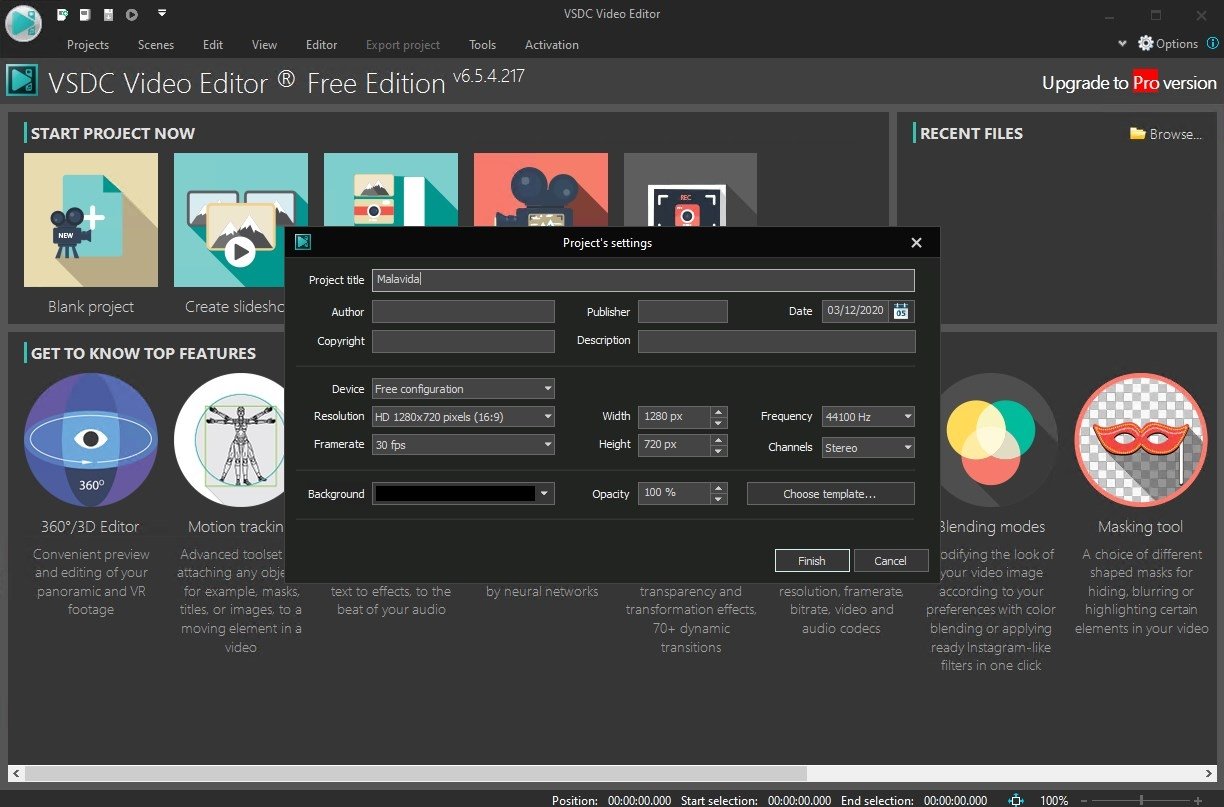Screen dimensions: 1224x807
Task: Increase Width with the up arrow
Action: (718, 411)
